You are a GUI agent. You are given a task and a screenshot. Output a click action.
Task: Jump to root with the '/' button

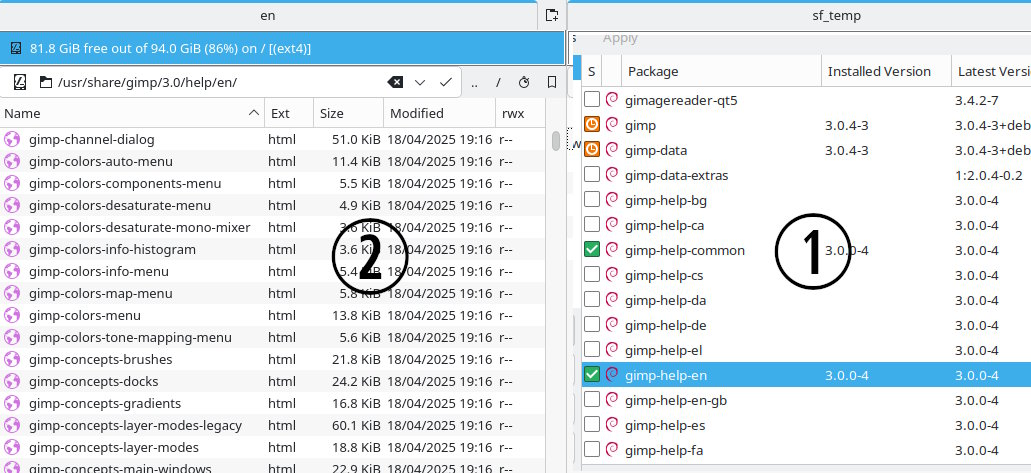click(x=498, y=82)
